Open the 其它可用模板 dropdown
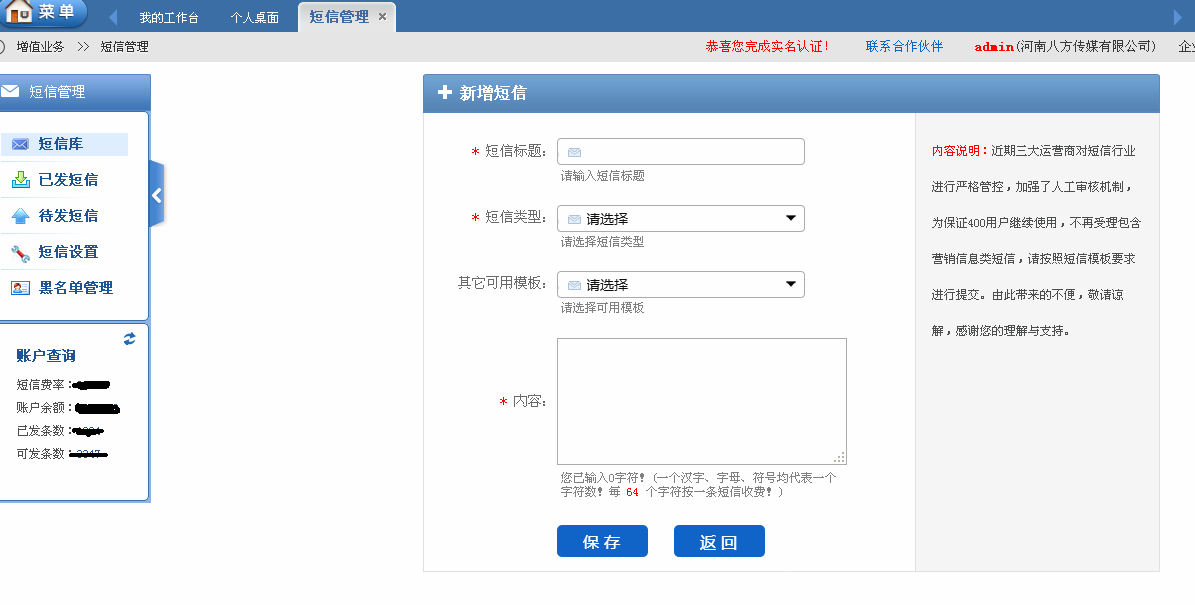Viewport: 1195px width, 605px height. click(681, 285)
